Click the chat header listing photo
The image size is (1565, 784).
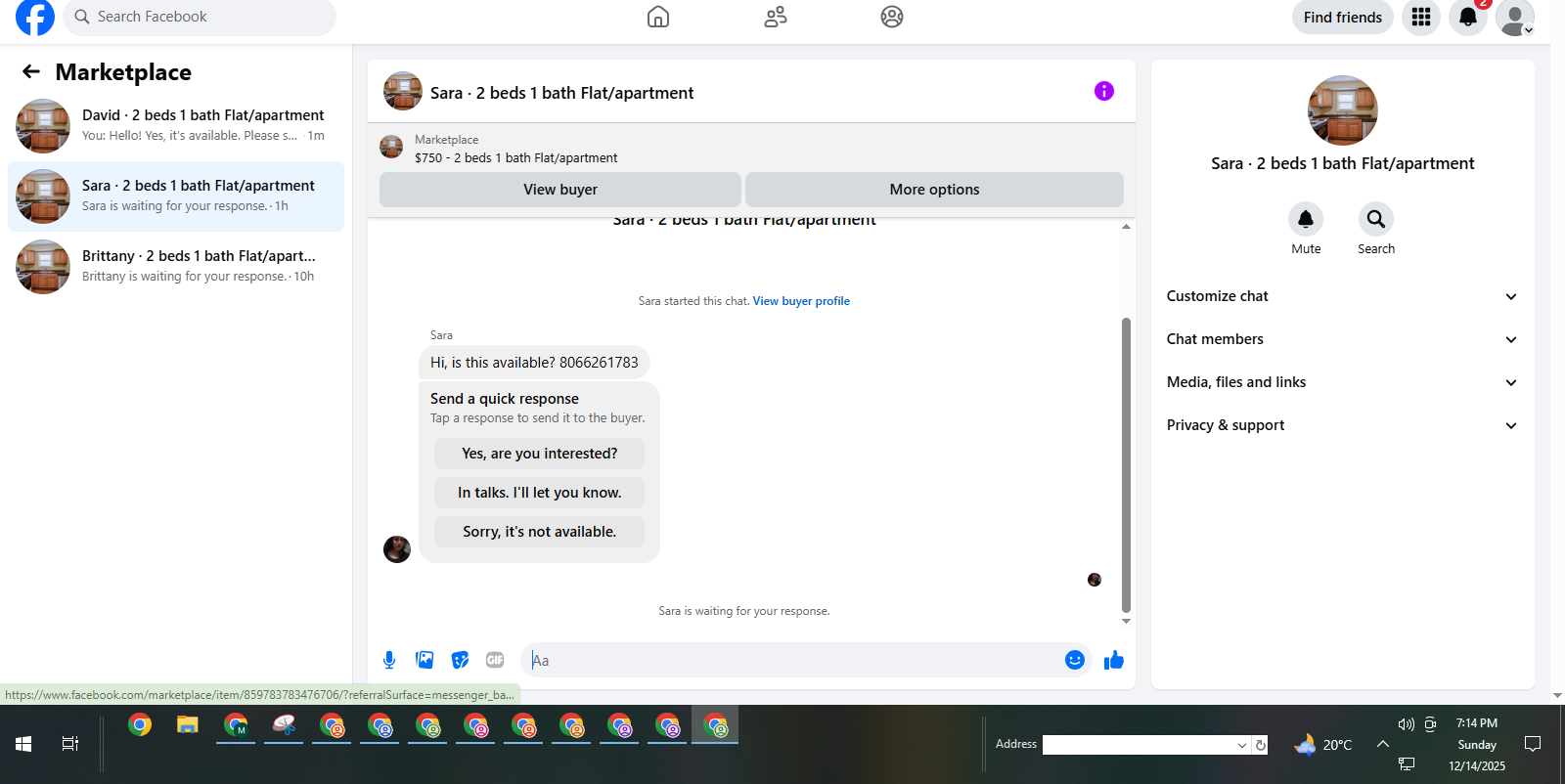click(403, 91)
